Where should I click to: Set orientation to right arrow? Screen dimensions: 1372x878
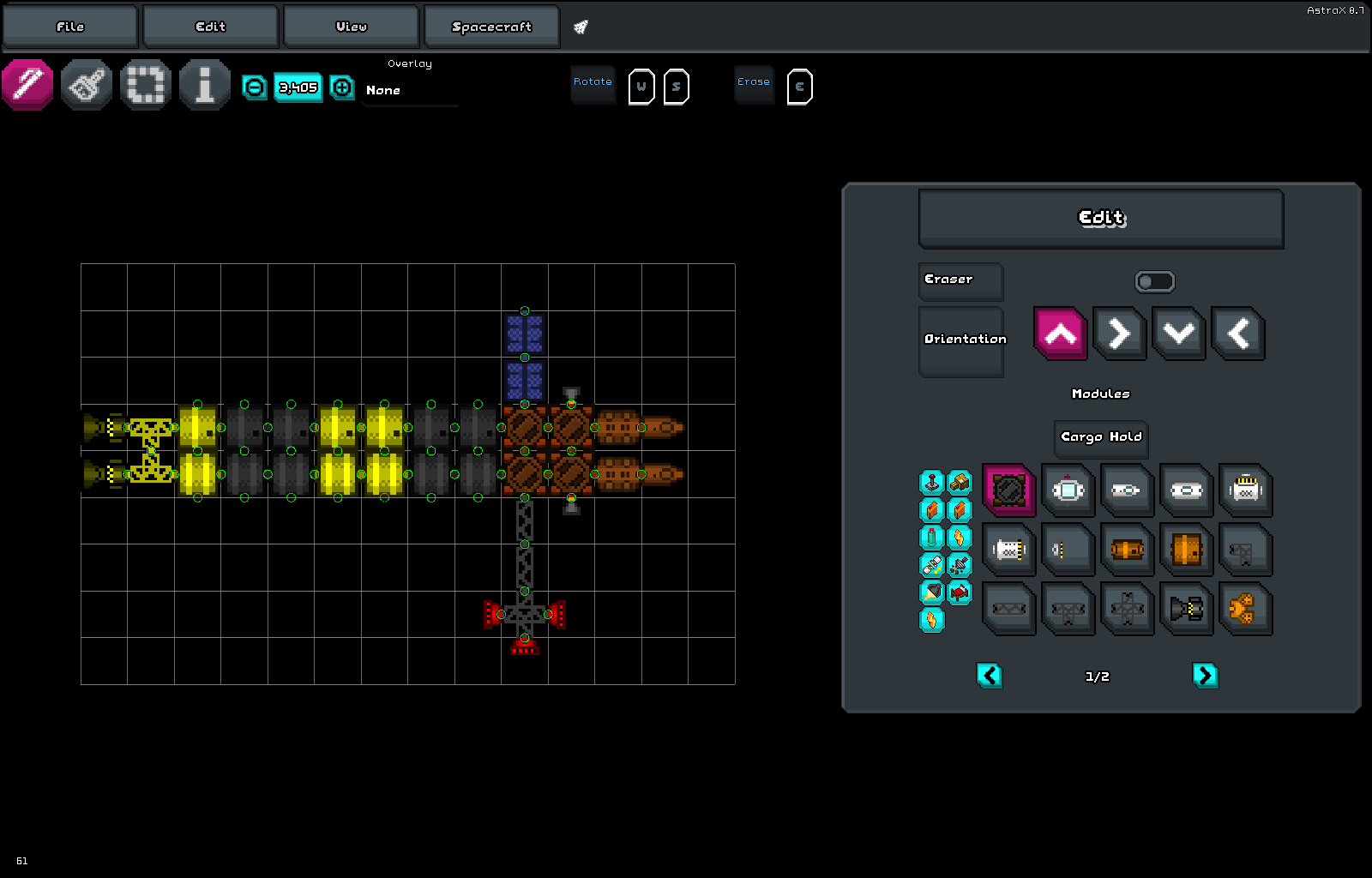pos(1120,334)
